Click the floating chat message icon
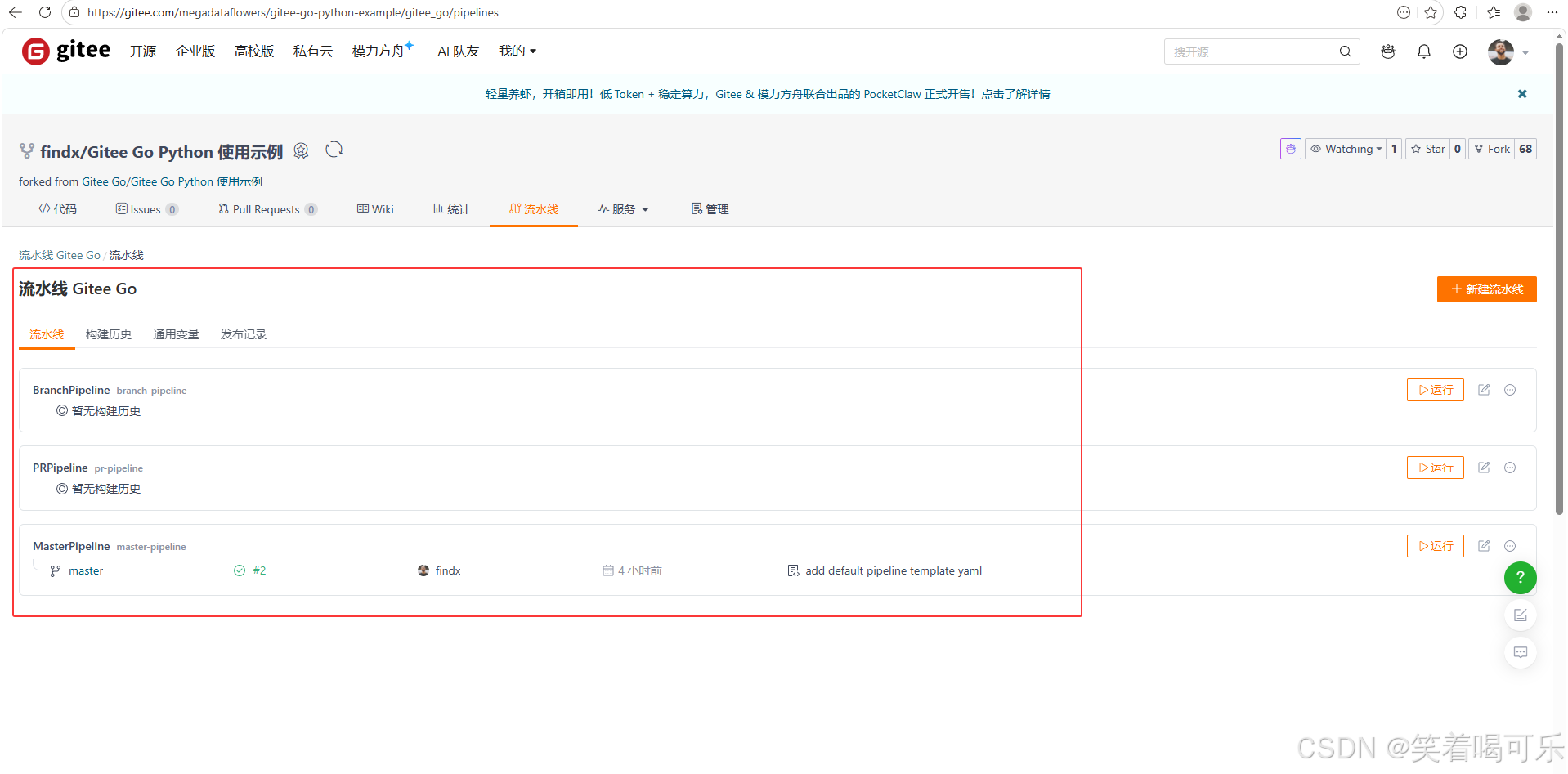 click(1521, 652)
